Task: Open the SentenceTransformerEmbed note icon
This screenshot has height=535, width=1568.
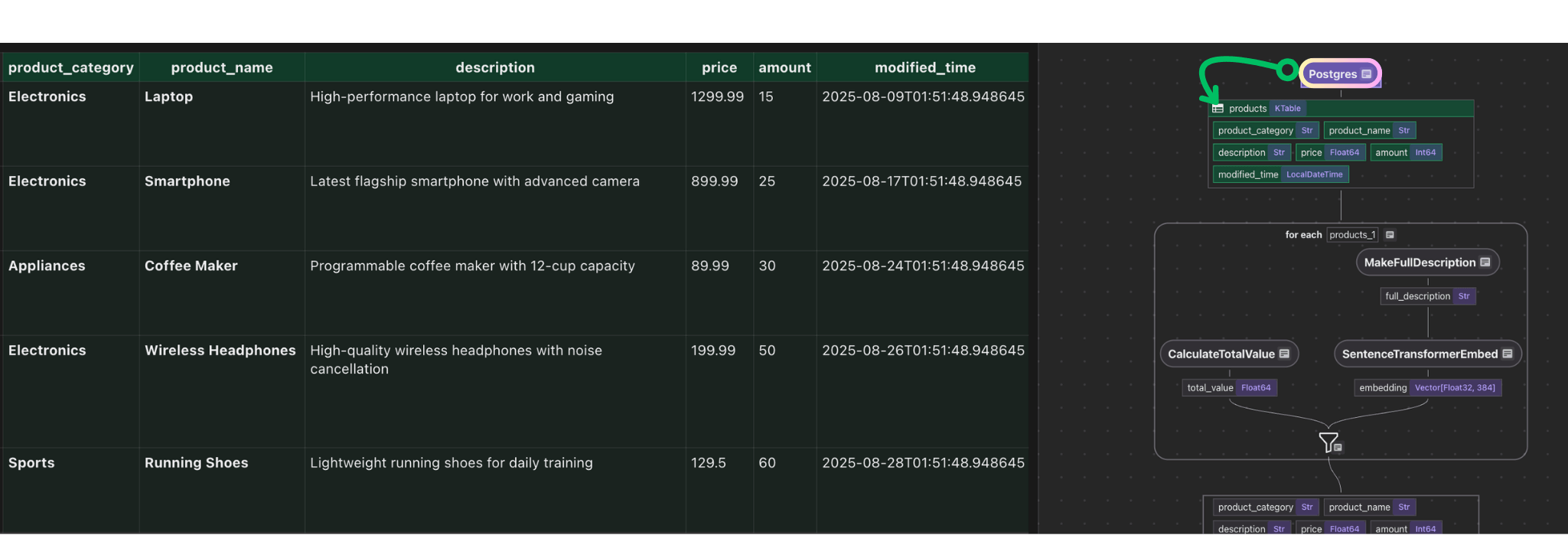Action: coord(1508,354)
